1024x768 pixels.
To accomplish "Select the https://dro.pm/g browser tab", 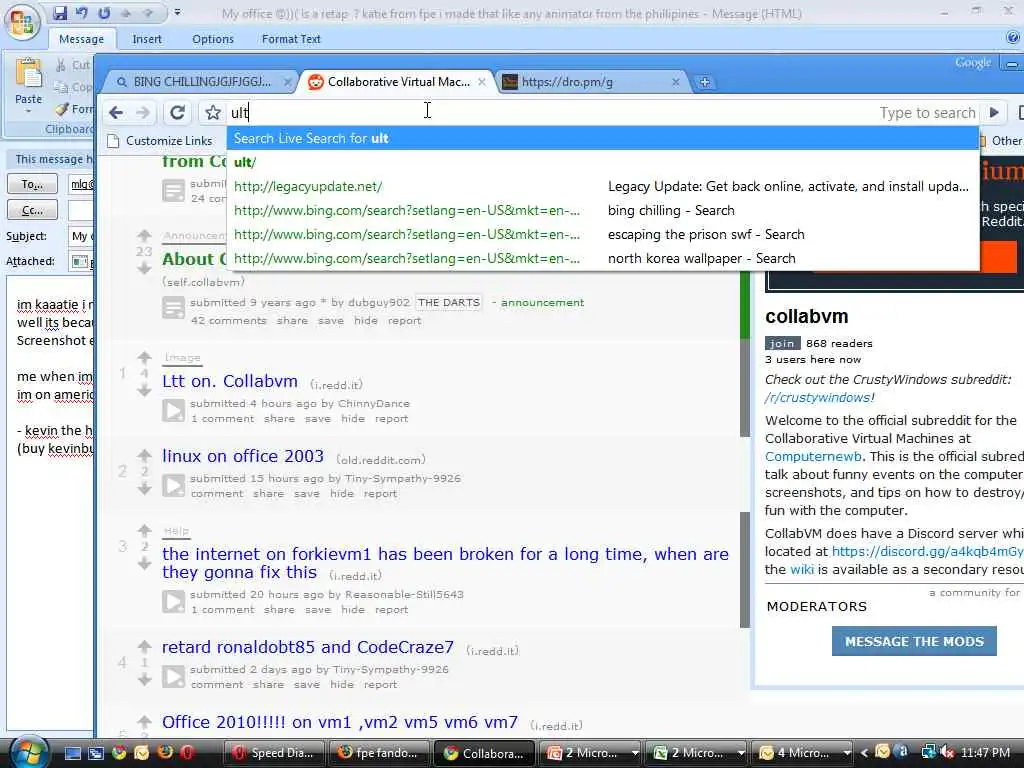I will coord(589,82).
